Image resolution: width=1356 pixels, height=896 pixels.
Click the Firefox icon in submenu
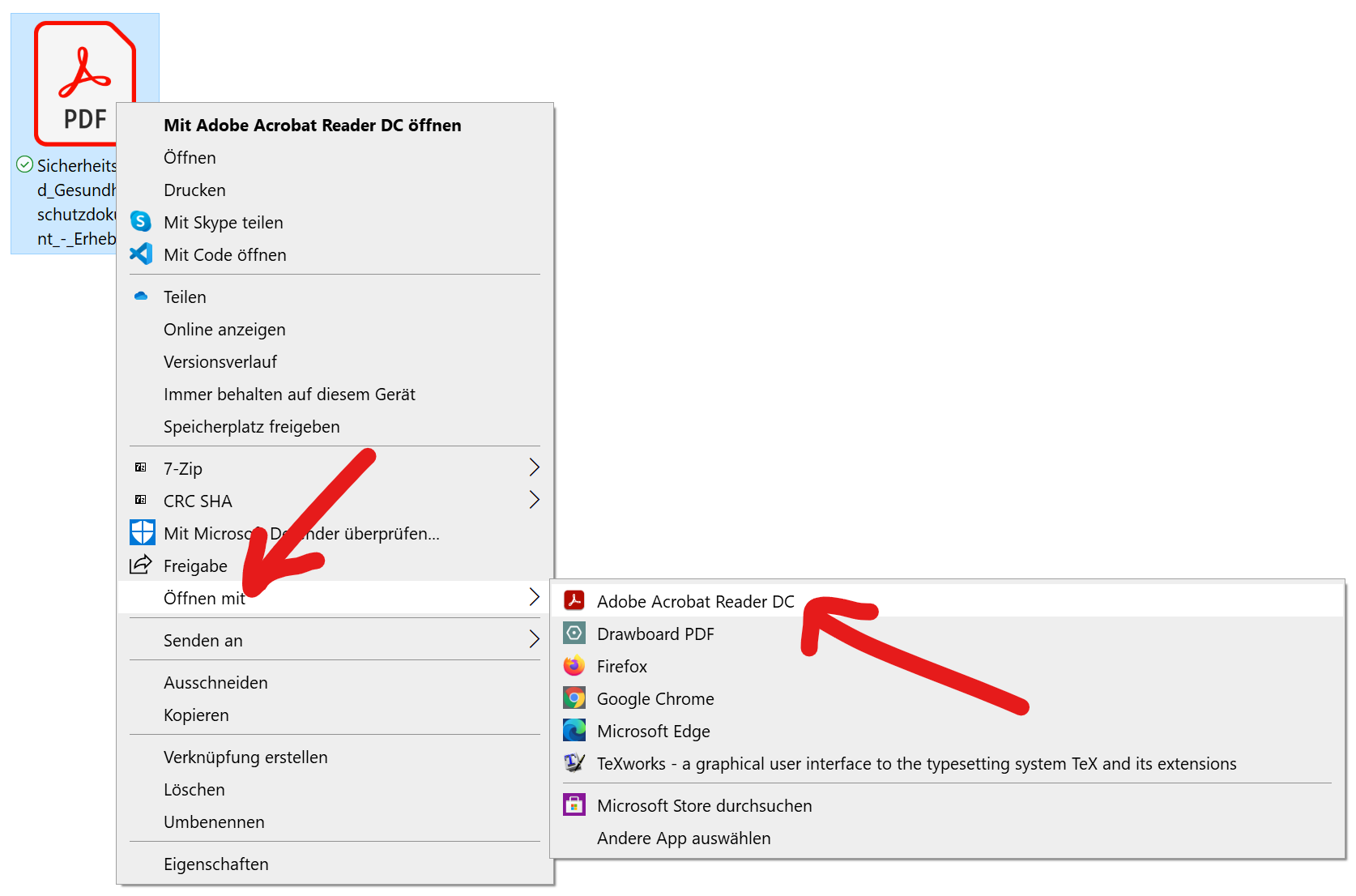(x=574, y=665)
